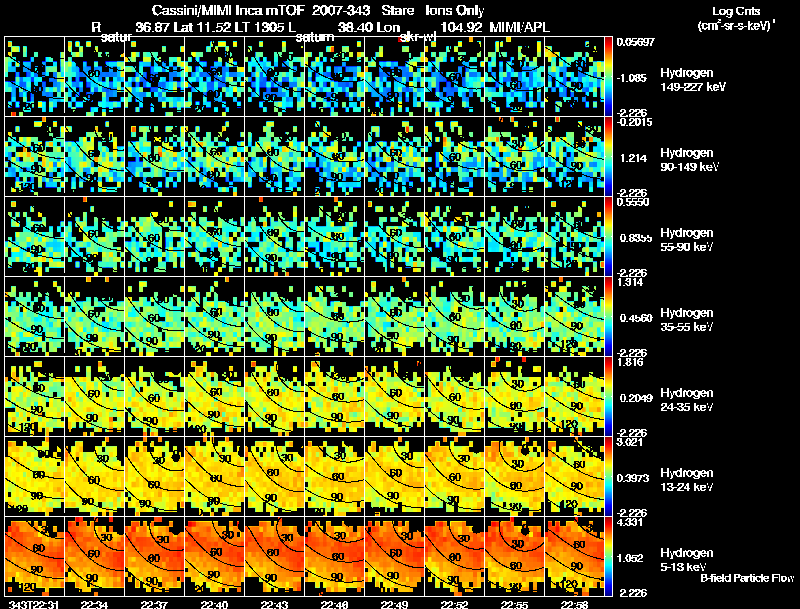The width and height of the screenshot is (800, 609).
Task: Click the radial distance value 36.87
Action: point(153,27)
